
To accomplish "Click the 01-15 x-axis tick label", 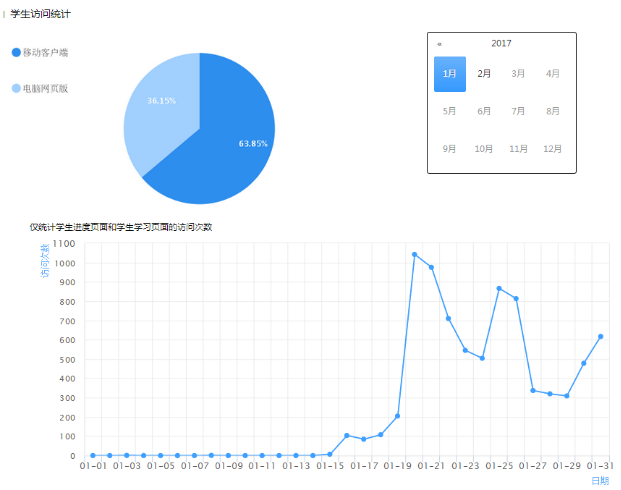I will (330, 466).
